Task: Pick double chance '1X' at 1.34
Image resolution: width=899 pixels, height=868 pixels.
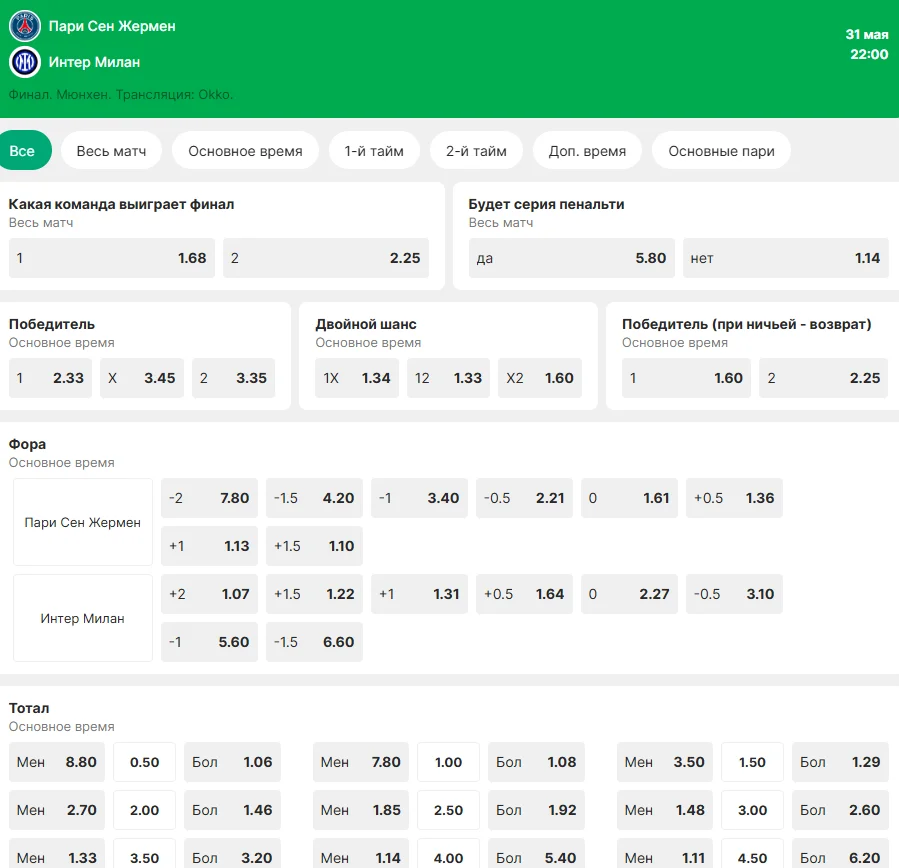Action: (356, 378)
